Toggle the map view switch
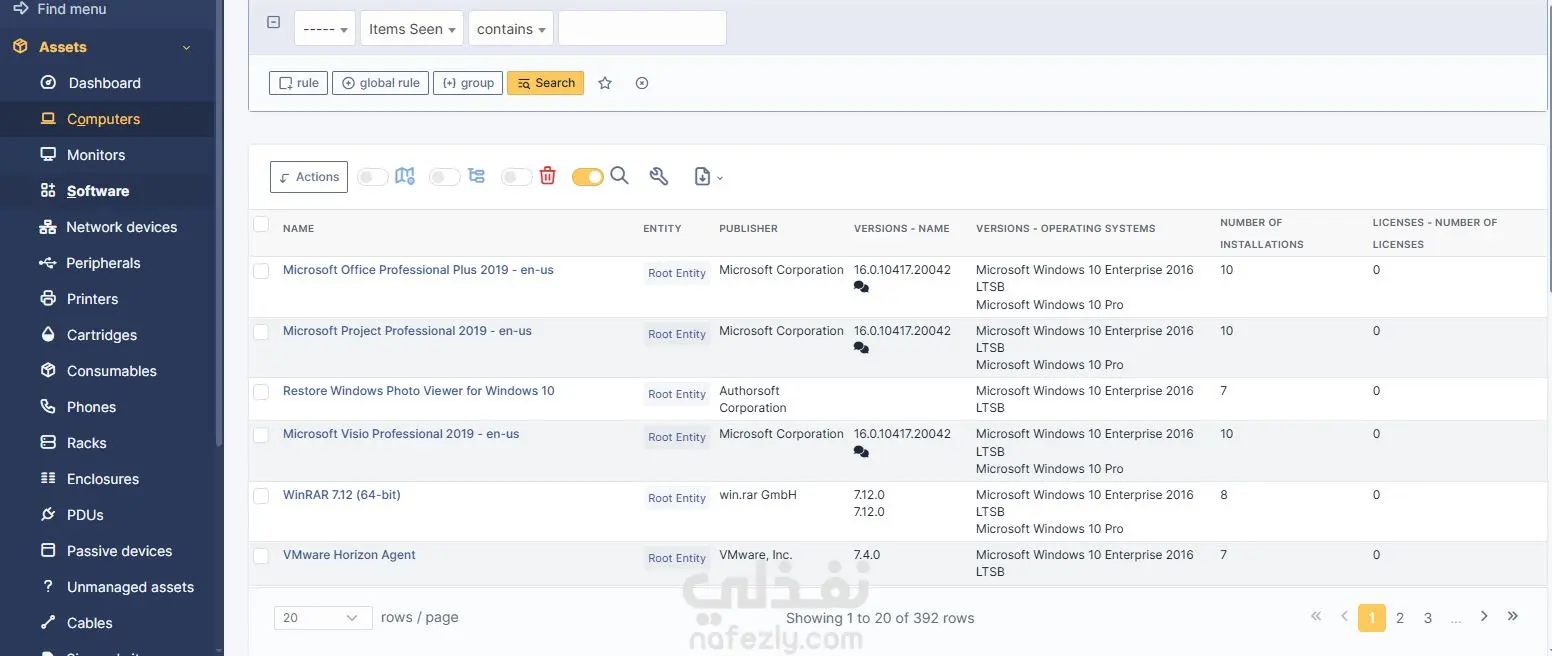Image resolution: width=1552 pixels, height=656 pixels. 372,177
